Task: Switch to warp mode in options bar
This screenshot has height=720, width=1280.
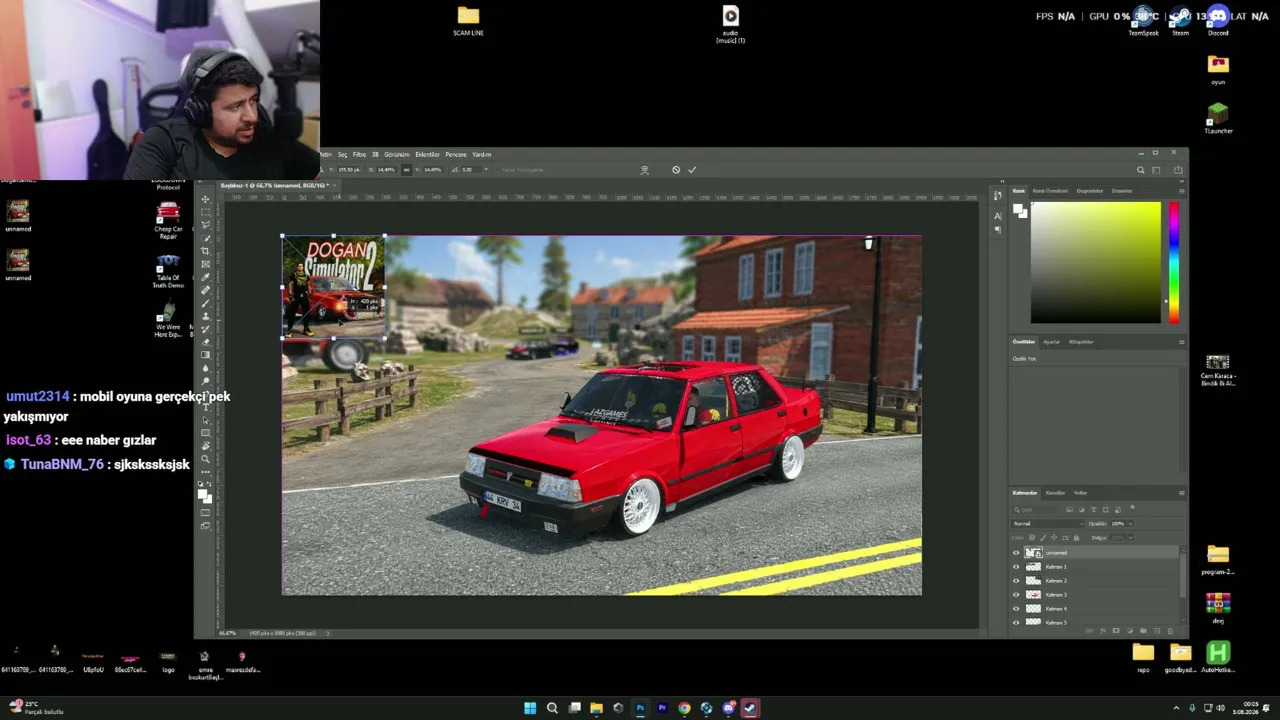Action: coord(645,170)
